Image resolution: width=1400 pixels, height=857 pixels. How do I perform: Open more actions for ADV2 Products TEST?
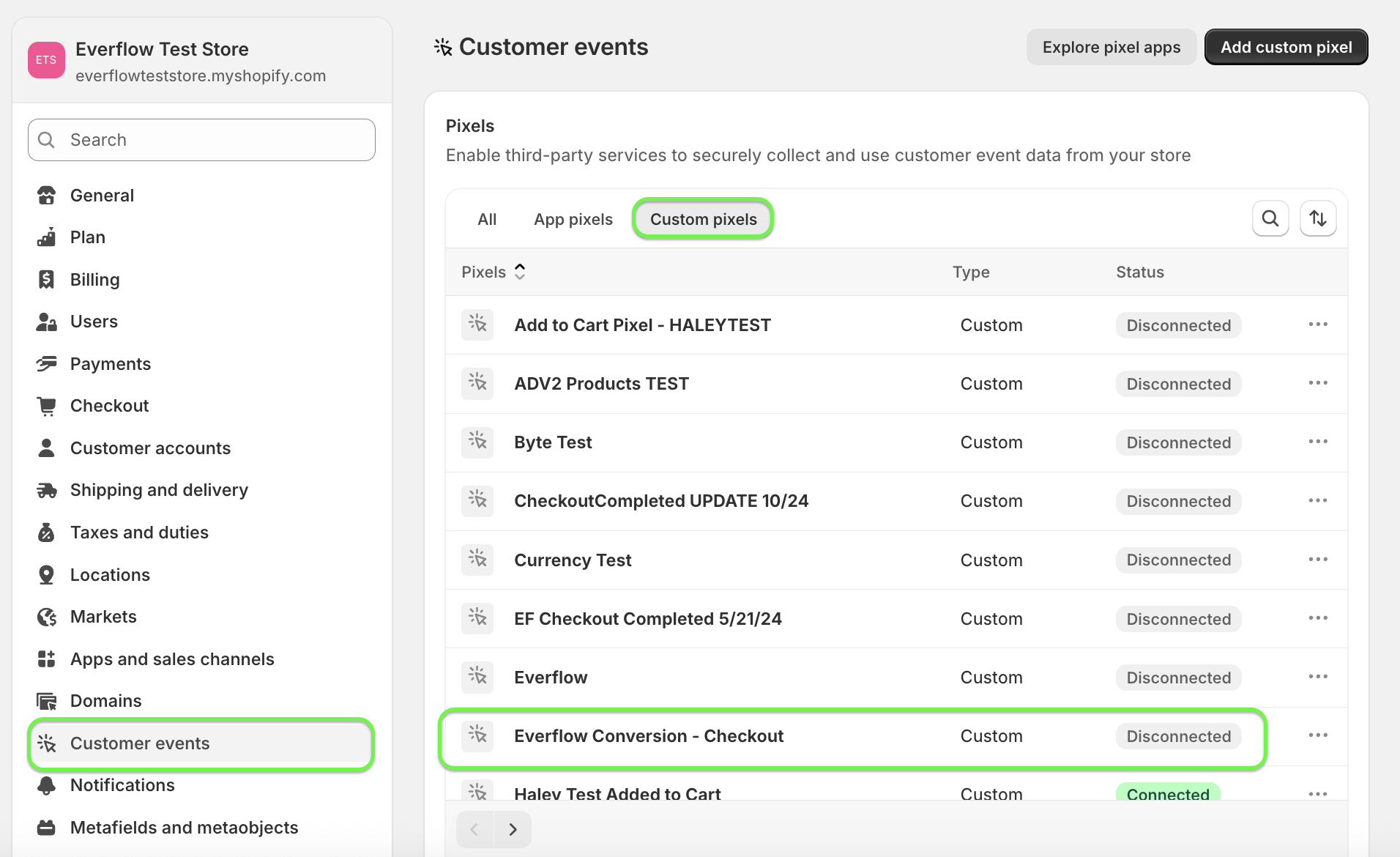pyautogui.click(x=1318, y=383)
